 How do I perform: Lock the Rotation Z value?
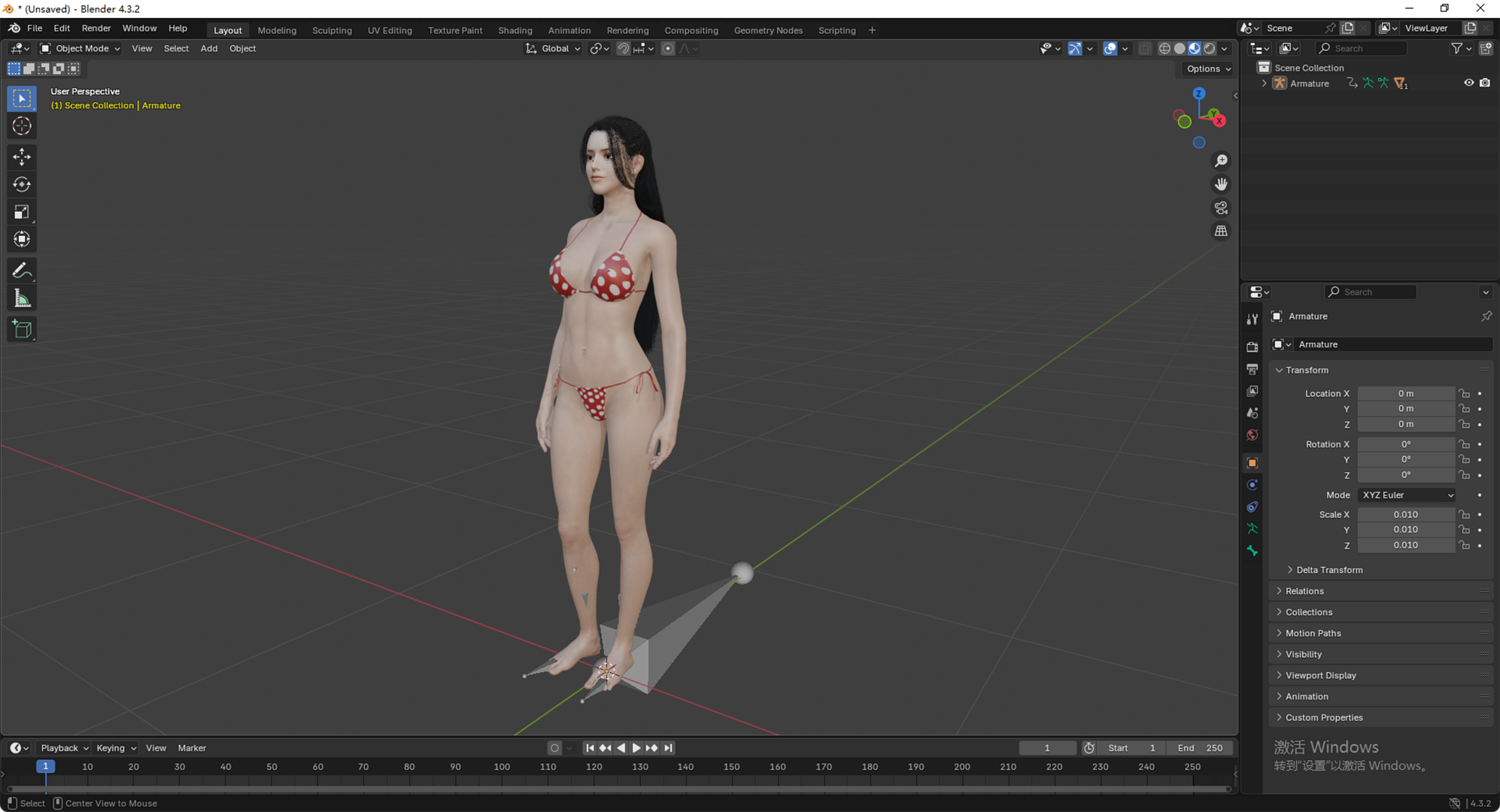click(x=1465, y=475)
